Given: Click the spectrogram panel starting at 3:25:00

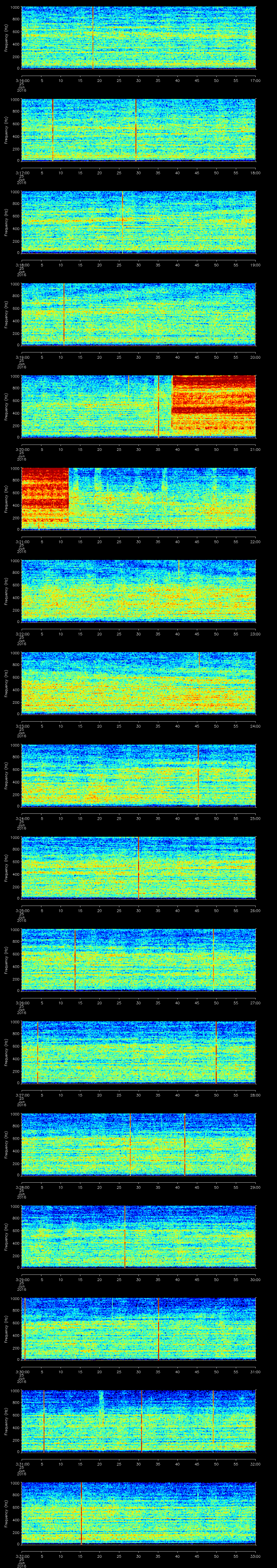Looking at the screenshot, I should click(139, 868).
